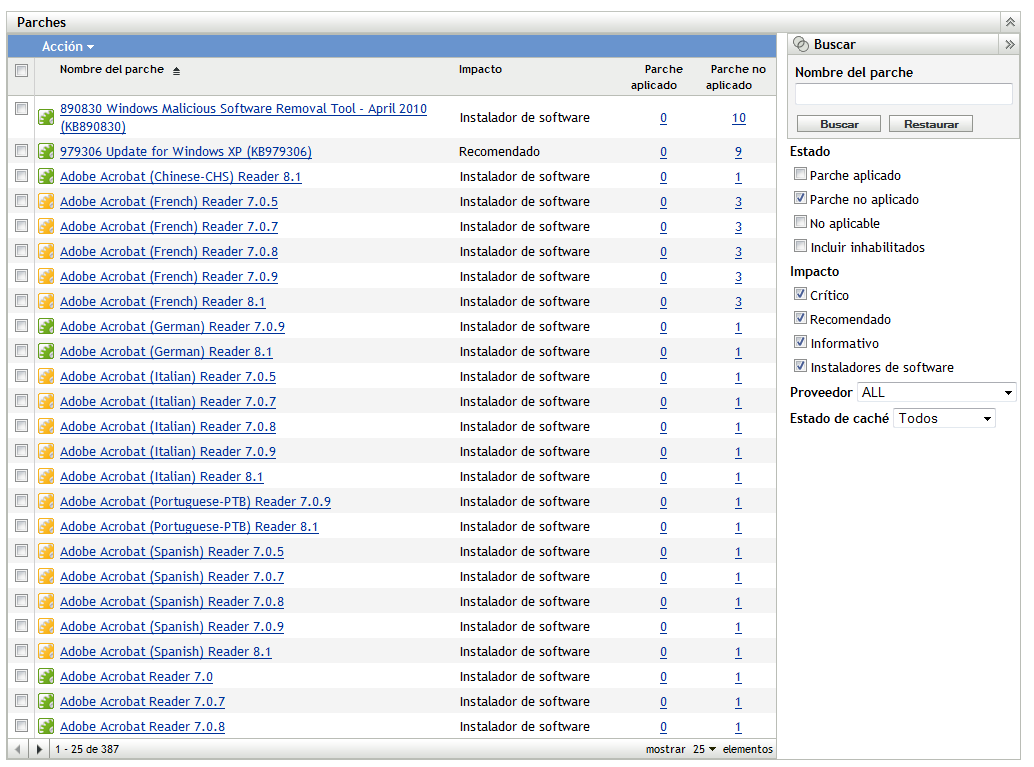Select checkbox for Adobe Acrobat (French) Reader 7.0.9
1034x767 pixels.
pyautogui.click(x=22, y=276)
